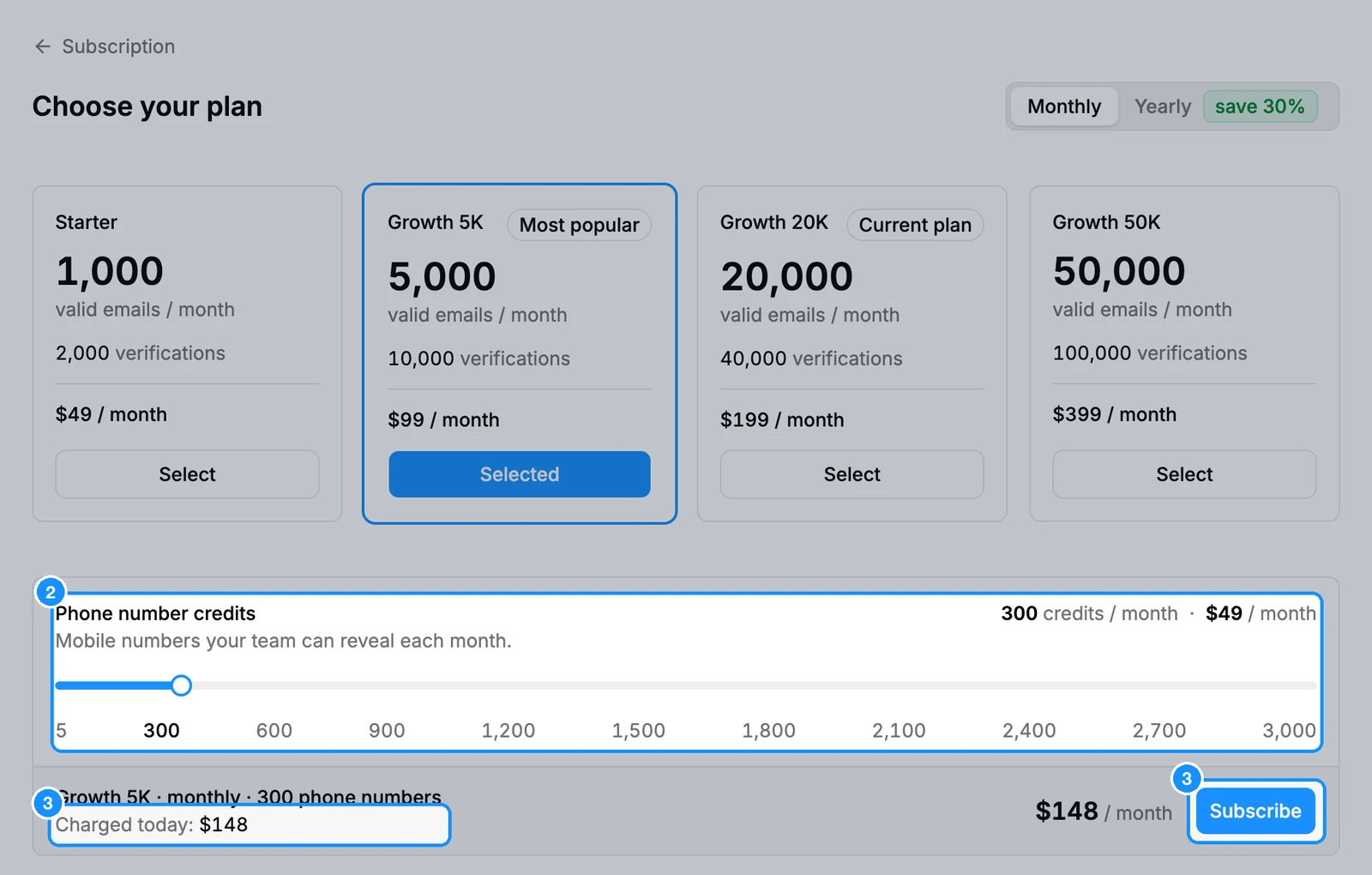
Task: Click the 10,000 verifications text
Action: tap(478, 358)
